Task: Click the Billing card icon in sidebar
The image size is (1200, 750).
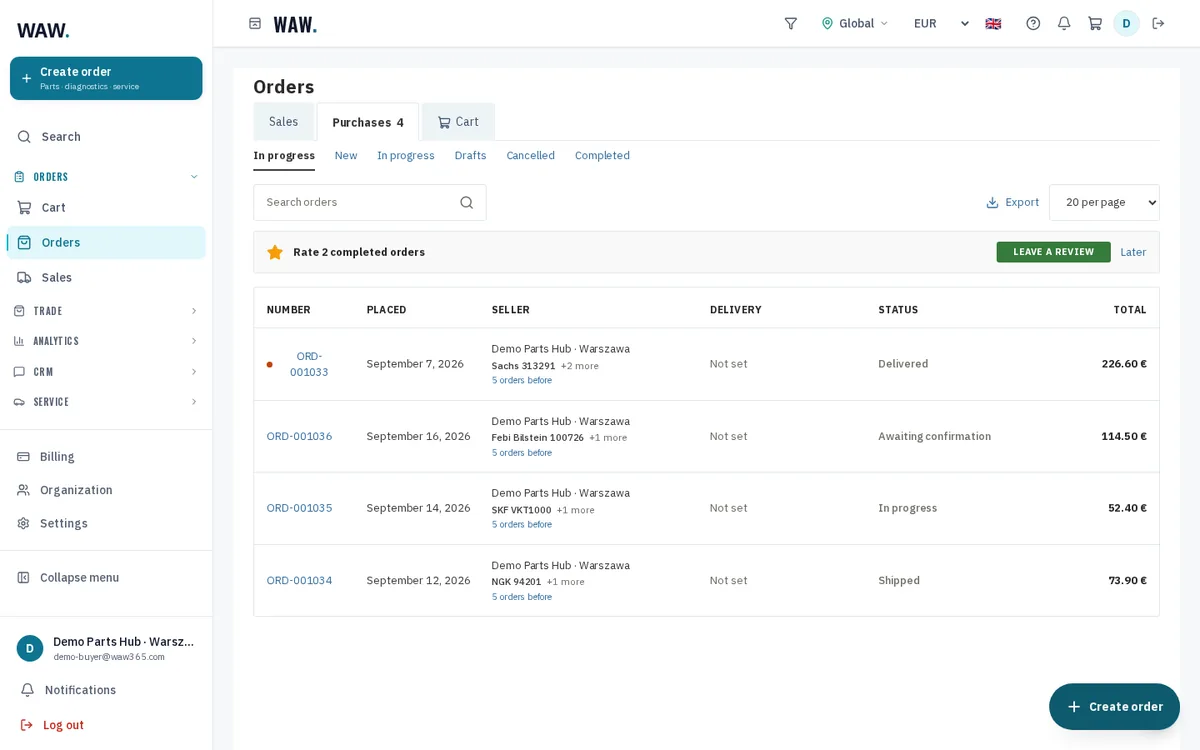Action: point(23,456)
